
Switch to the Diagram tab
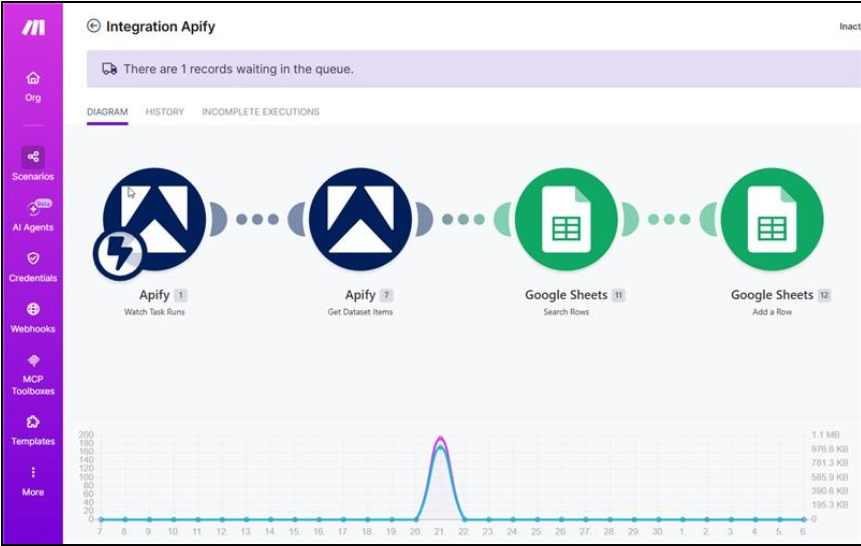[107, 112]
